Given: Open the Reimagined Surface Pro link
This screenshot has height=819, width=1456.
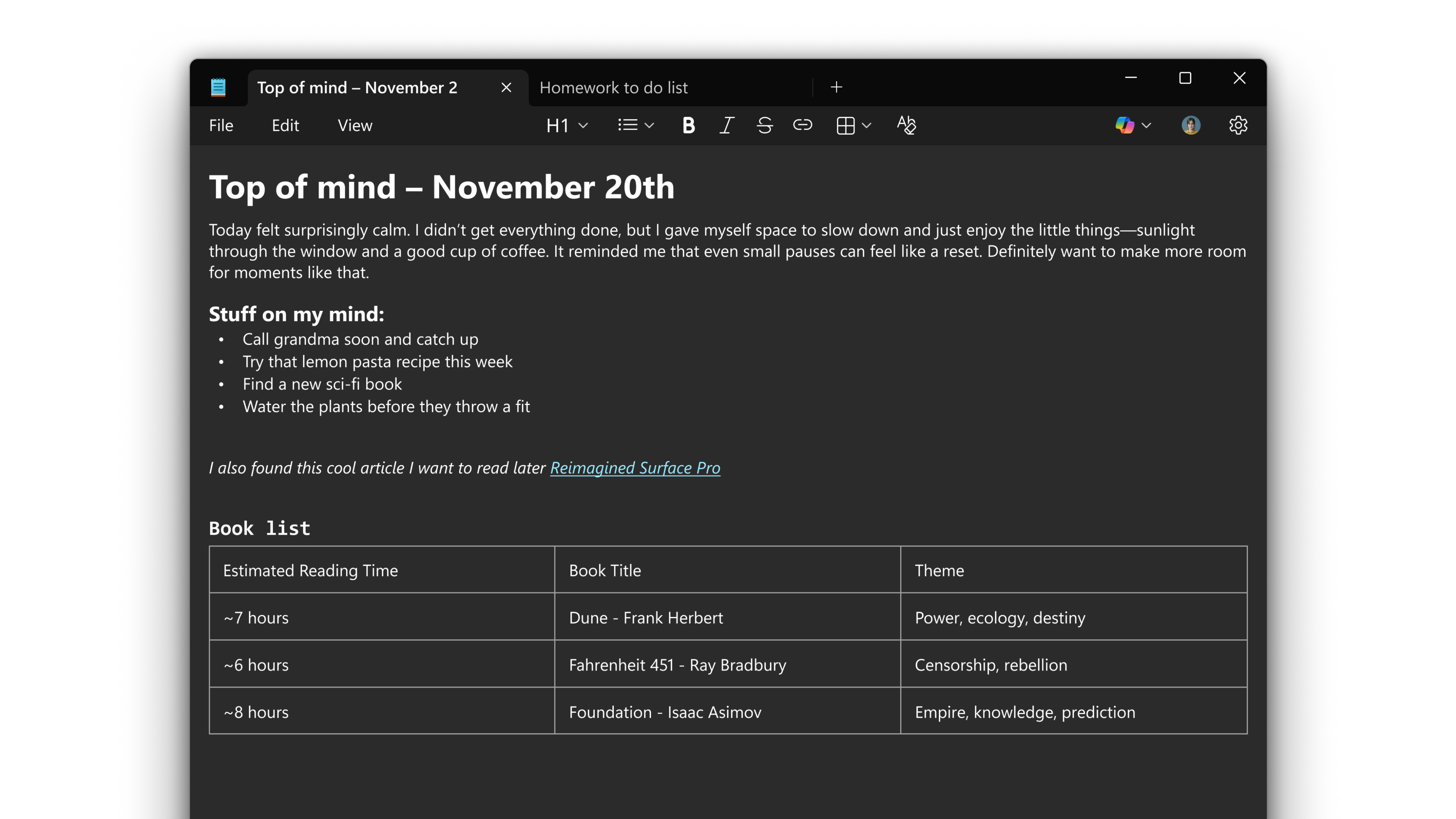Looking at the screenshot, I should pyautogui.click(x=635, y=468).
